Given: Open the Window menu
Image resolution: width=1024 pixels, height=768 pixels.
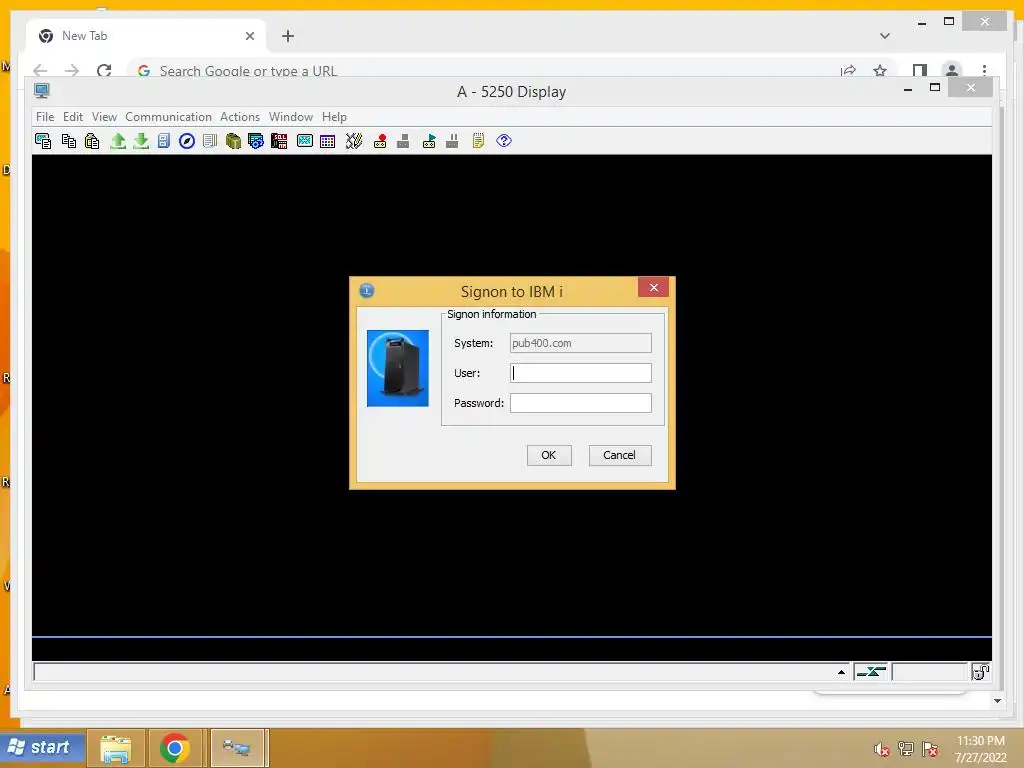Looking at the screenshot, I should point(291,117).
